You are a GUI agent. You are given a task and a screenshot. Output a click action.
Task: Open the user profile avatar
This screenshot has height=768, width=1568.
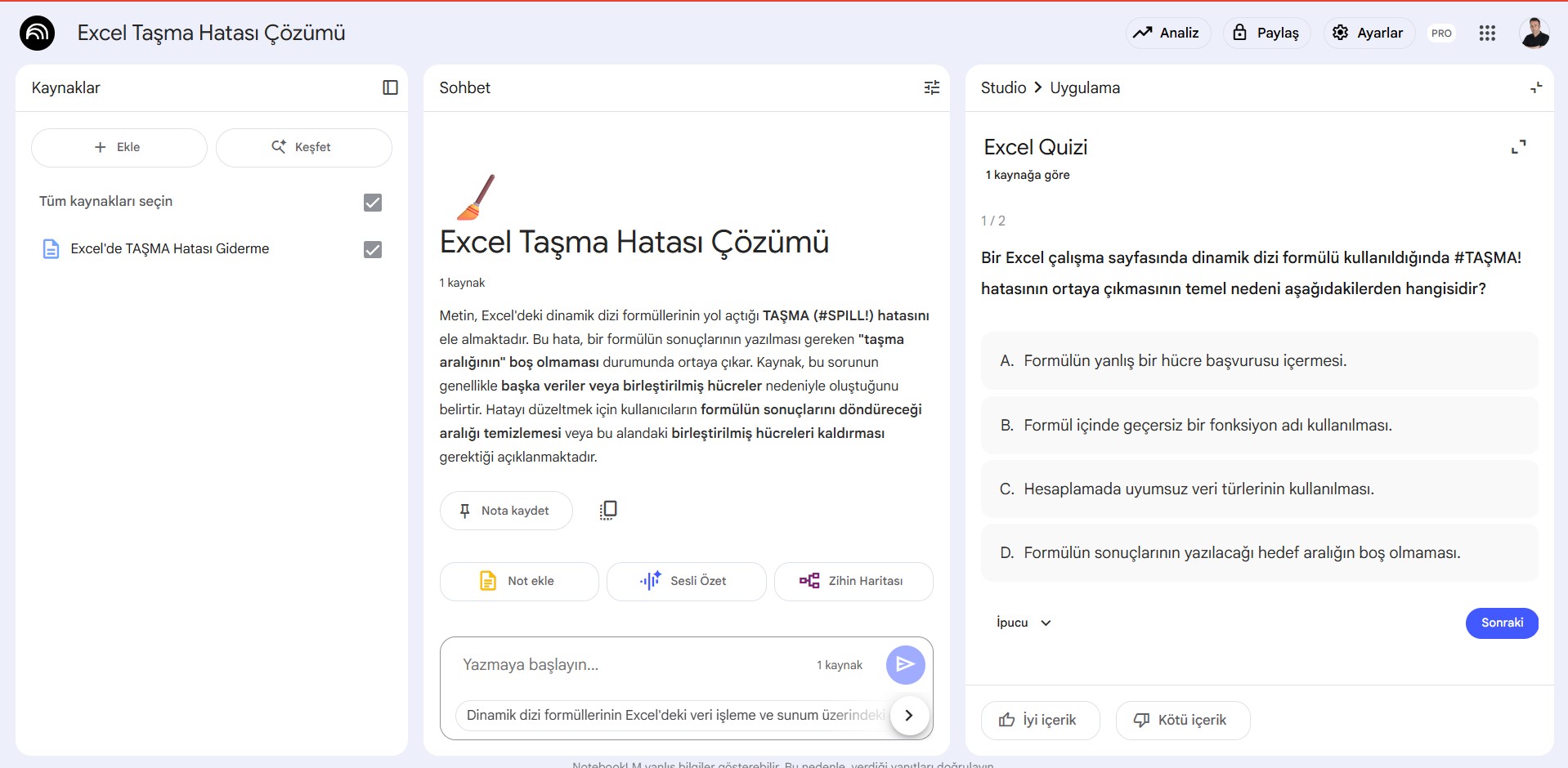coord(1534,33)
